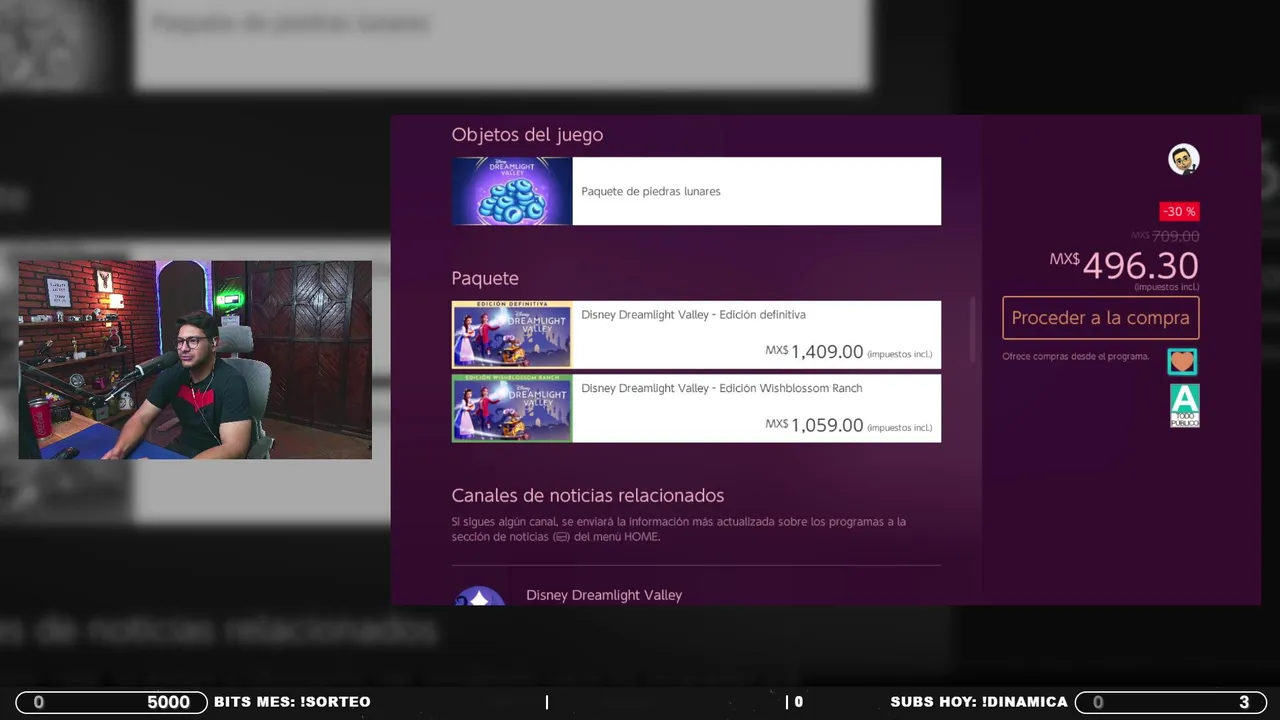Click the MX$ 1,409.00 price
This screenshot has height=720, width=1280.
(x=814, y=351)
